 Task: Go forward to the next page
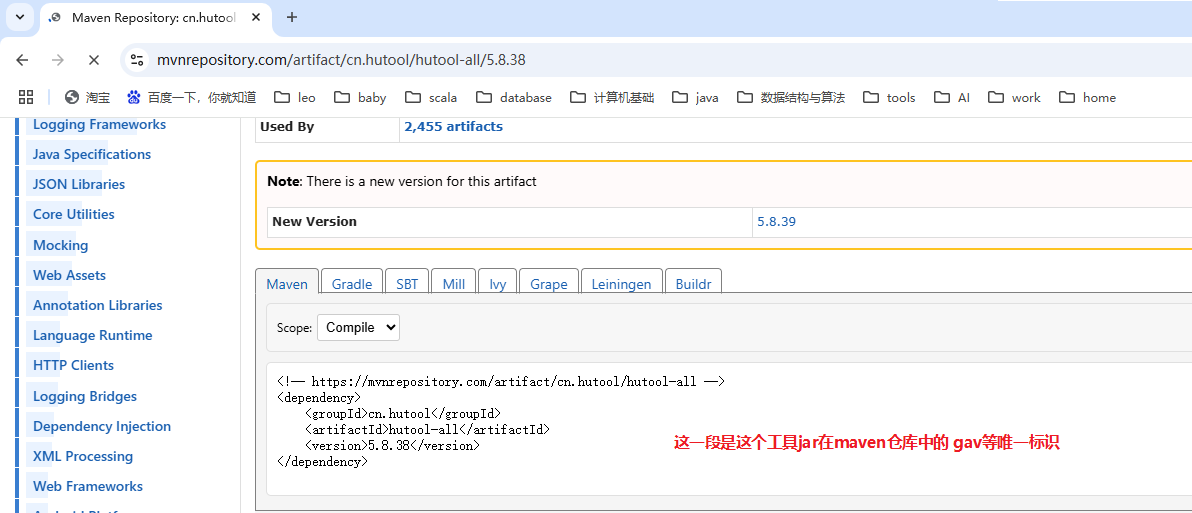click(x=58, y=60)
